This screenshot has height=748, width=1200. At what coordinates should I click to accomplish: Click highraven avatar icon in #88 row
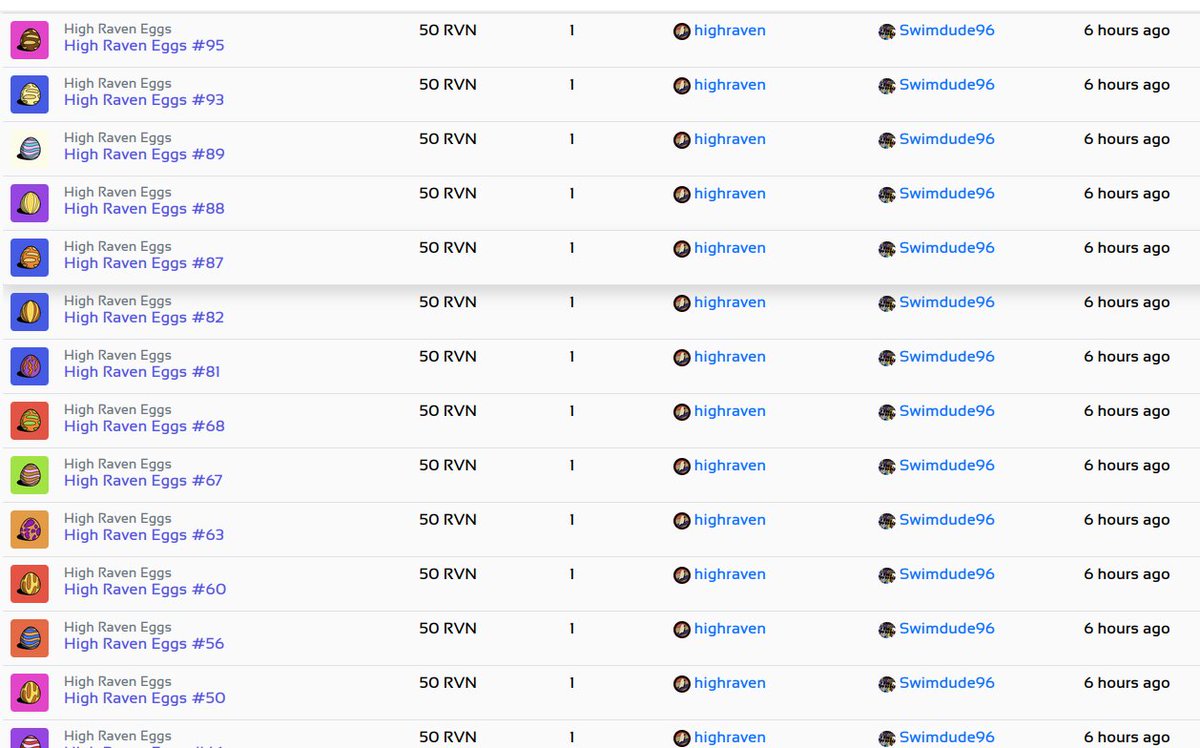682,194
